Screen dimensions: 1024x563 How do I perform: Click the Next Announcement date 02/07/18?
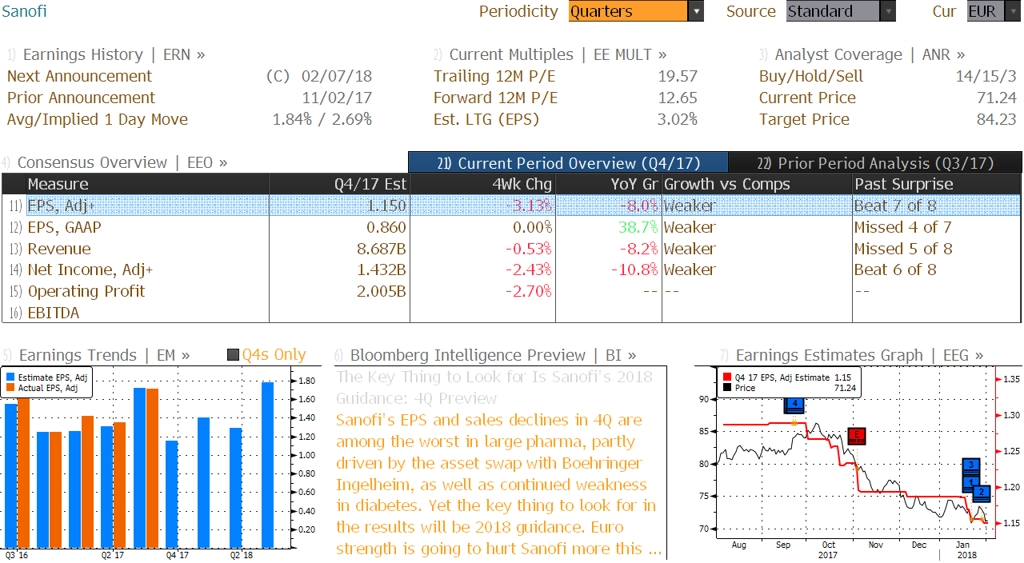click(x=336, y=76)
